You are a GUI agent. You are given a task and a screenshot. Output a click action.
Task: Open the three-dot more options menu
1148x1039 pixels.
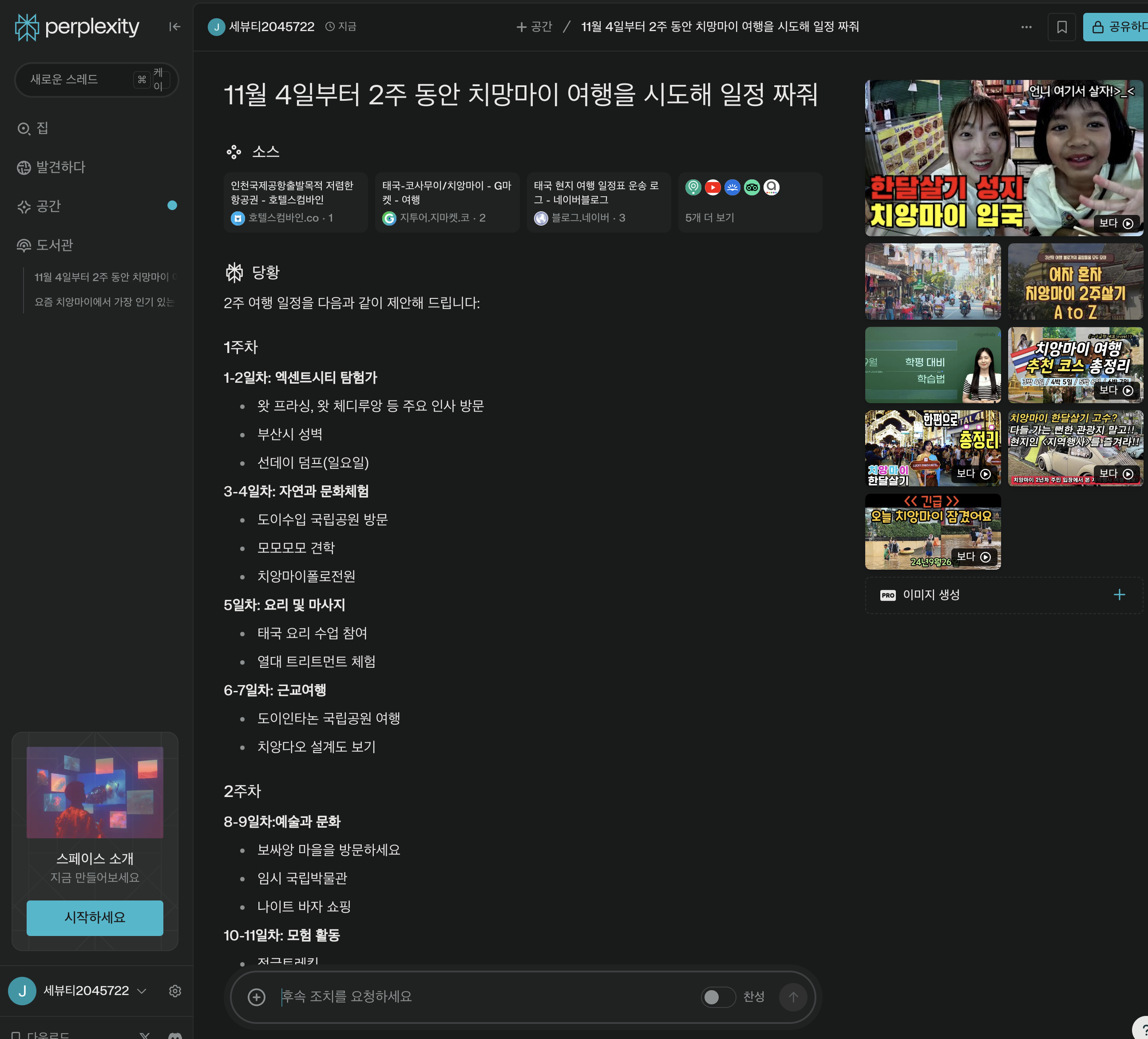1026,27
